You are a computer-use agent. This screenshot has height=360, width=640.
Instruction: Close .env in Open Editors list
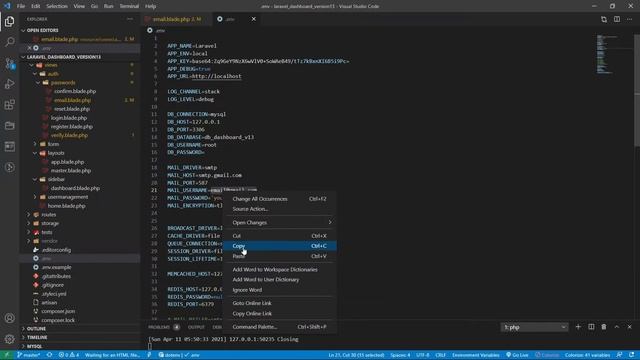point(29,48)
